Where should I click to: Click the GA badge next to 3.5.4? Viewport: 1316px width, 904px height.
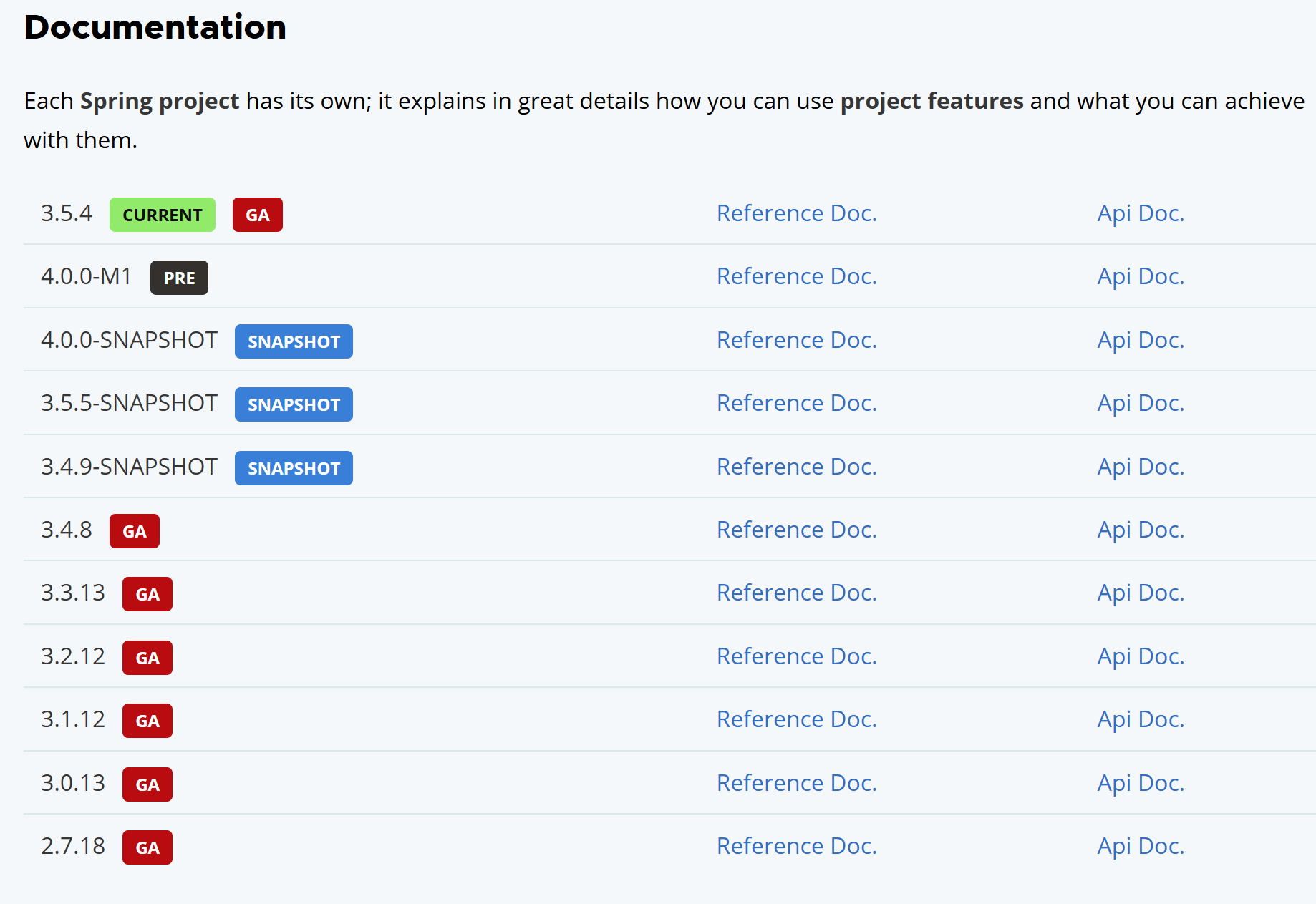pyautogui.click(x=258, y=215)
